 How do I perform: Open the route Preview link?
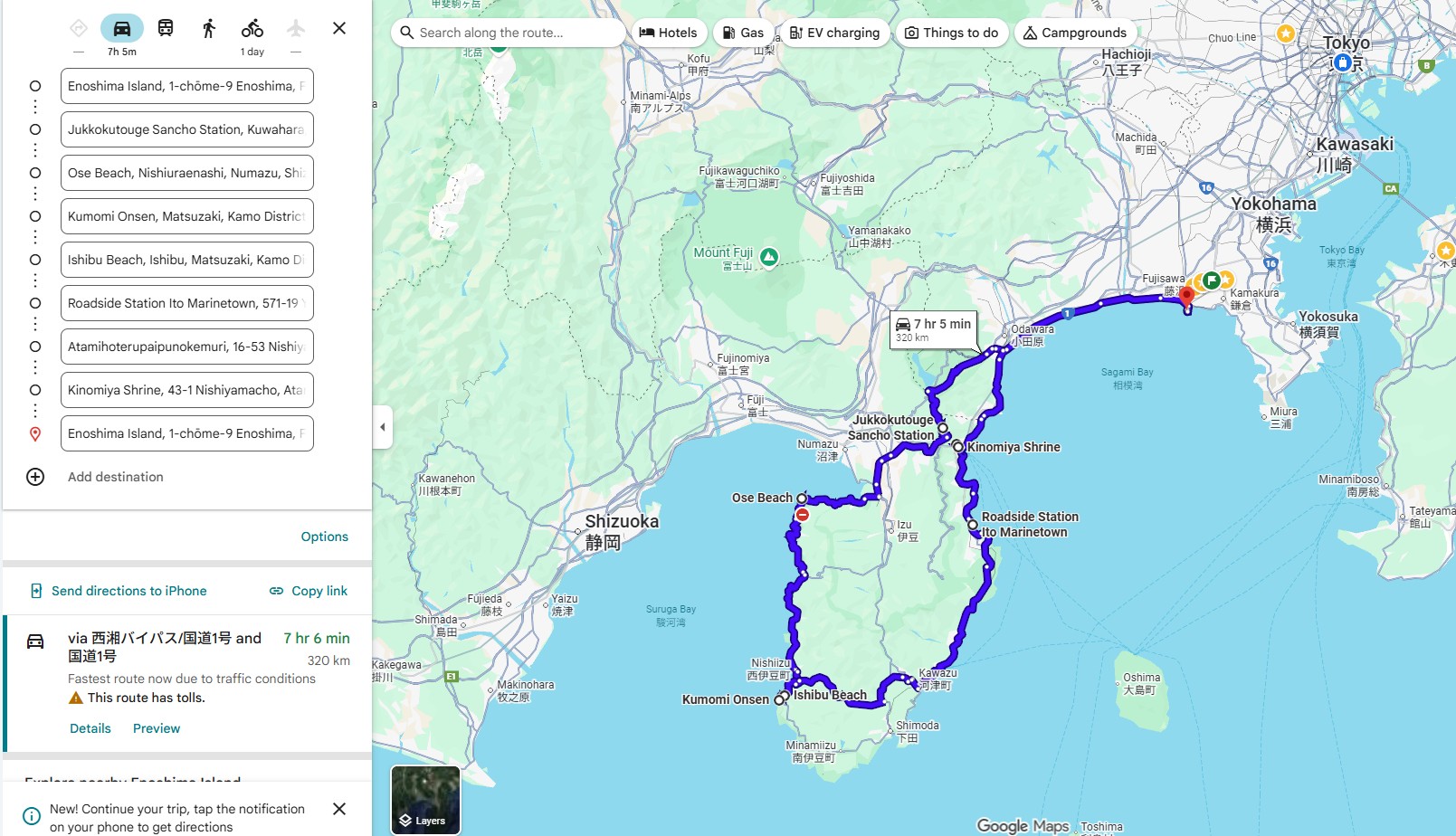tap(157, 728)
